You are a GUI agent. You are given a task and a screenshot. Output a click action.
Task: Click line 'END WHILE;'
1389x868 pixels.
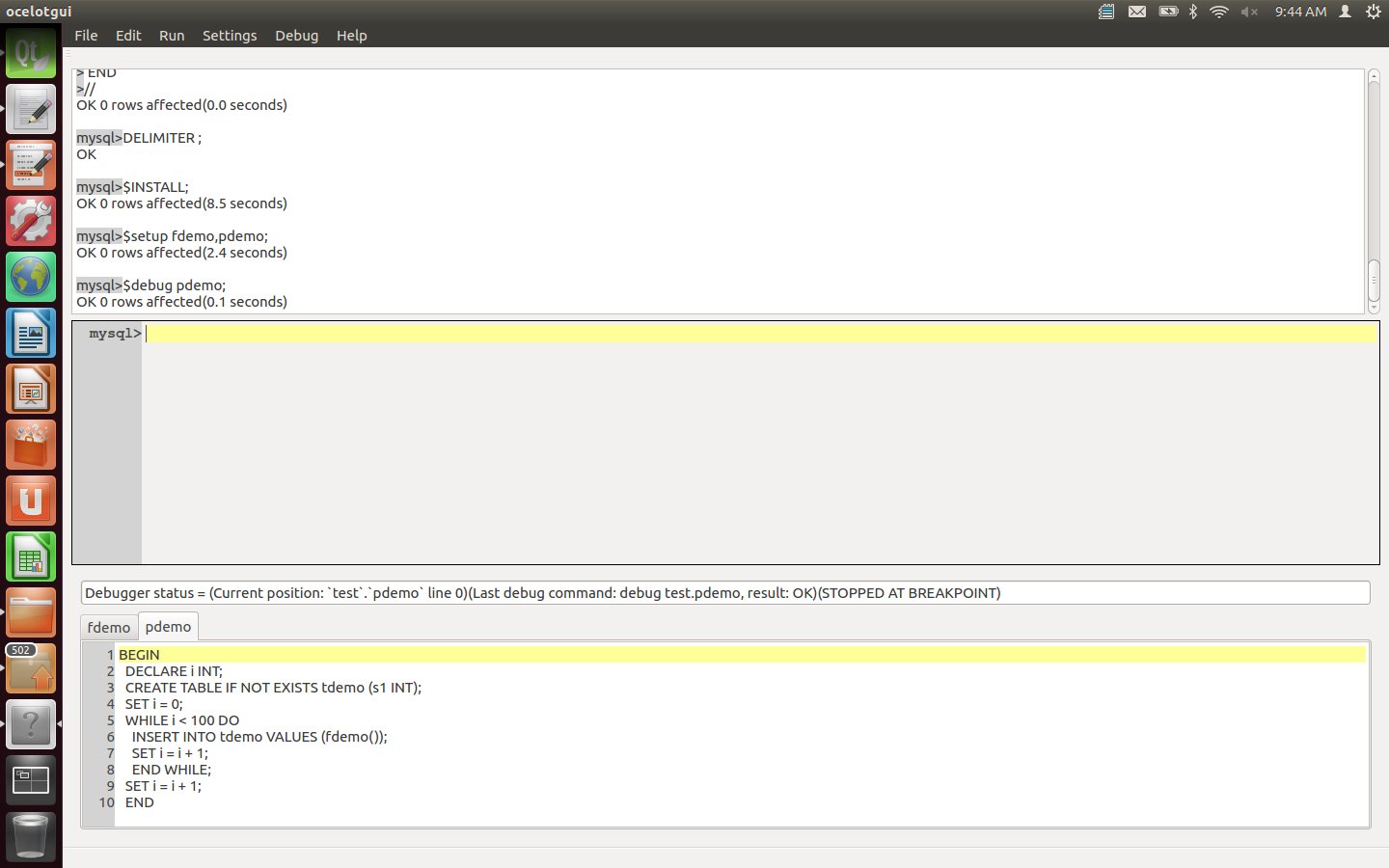[172, 770]
